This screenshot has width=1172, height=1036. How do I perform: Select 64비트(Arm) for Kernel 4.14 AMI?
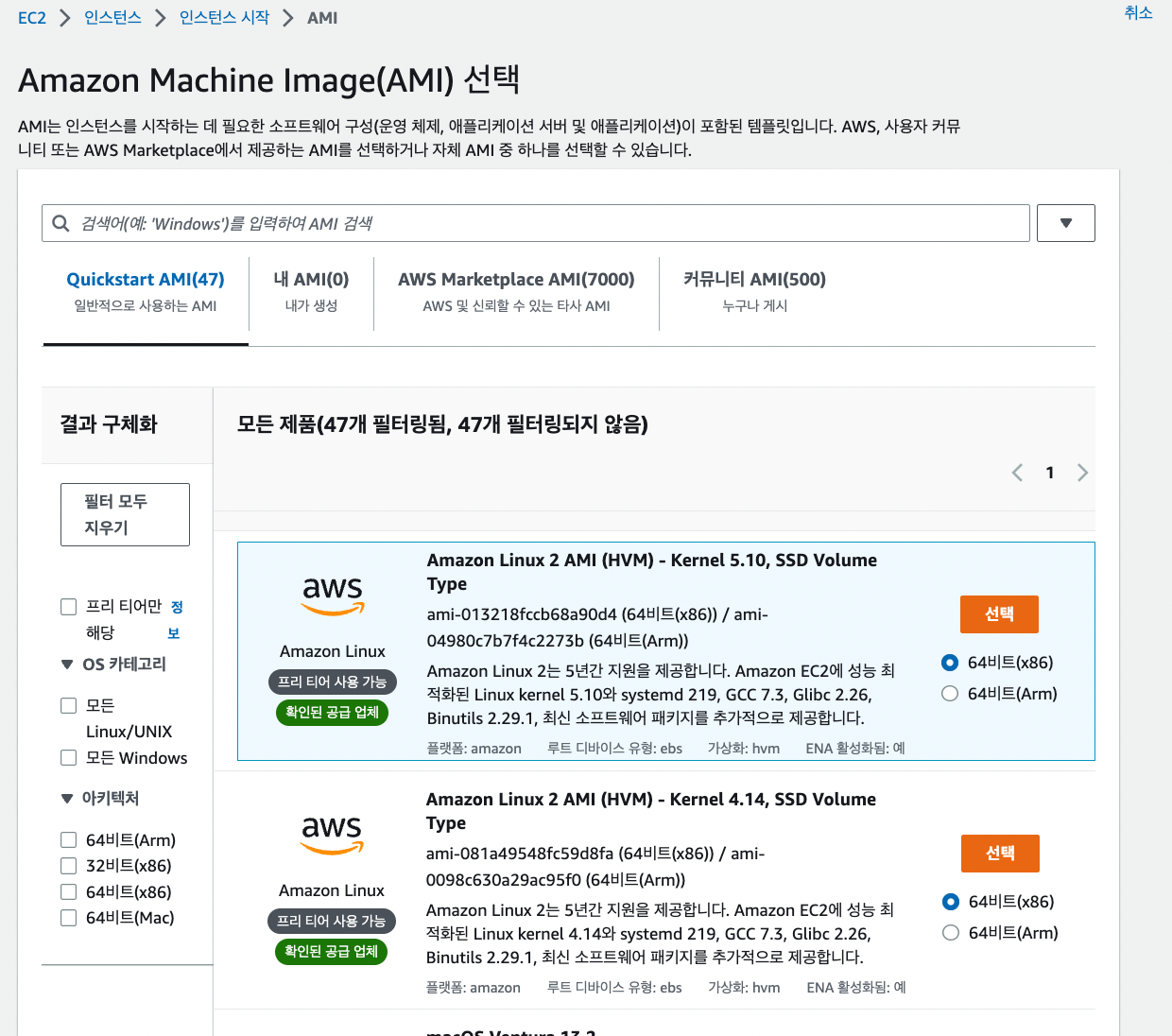(951, 933)
